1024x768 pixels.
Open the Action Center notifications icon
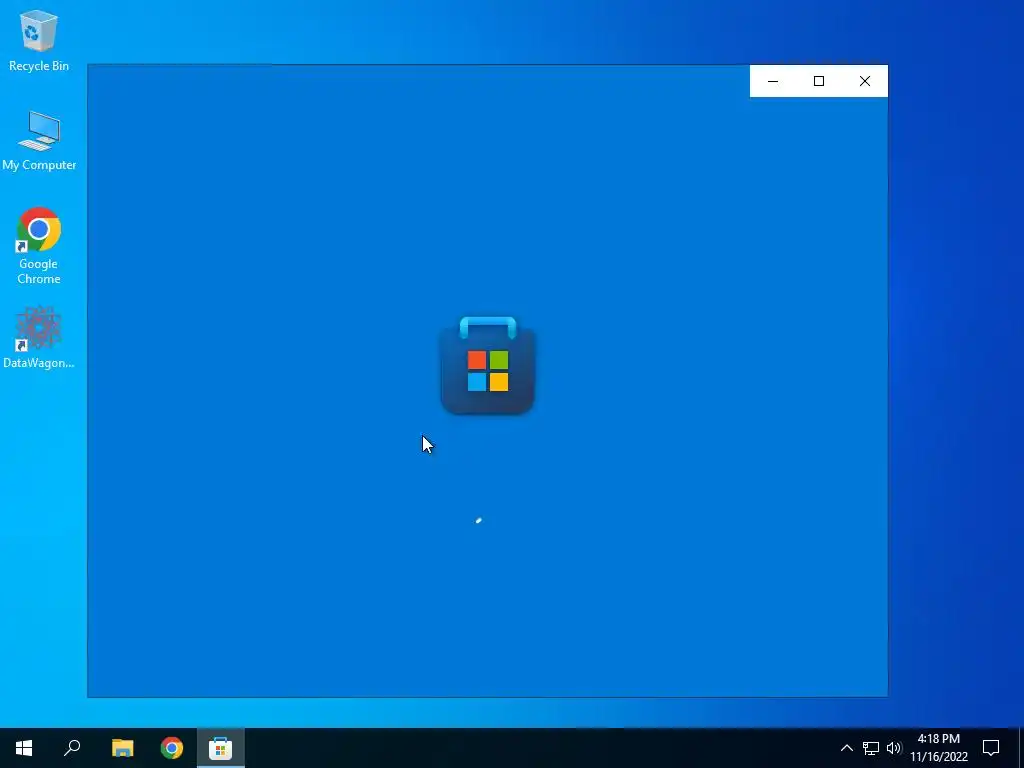pyautogui.click(x=991, y=748)
